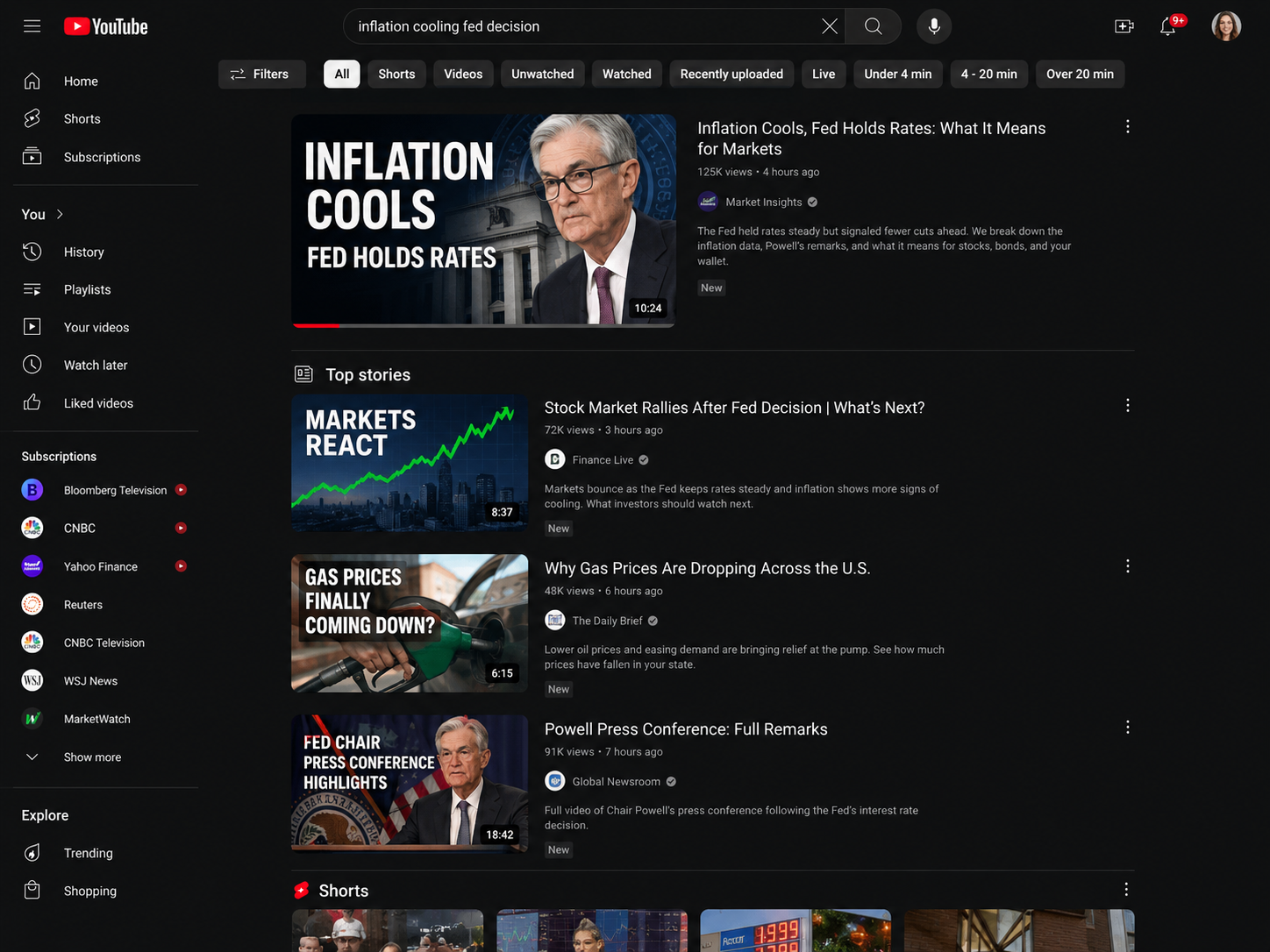Play the Gas Prices Finally Coming Down thumbnail
Image resolution: width=1270 pixels, height=952 pixels.
click(x=410, y=623)
